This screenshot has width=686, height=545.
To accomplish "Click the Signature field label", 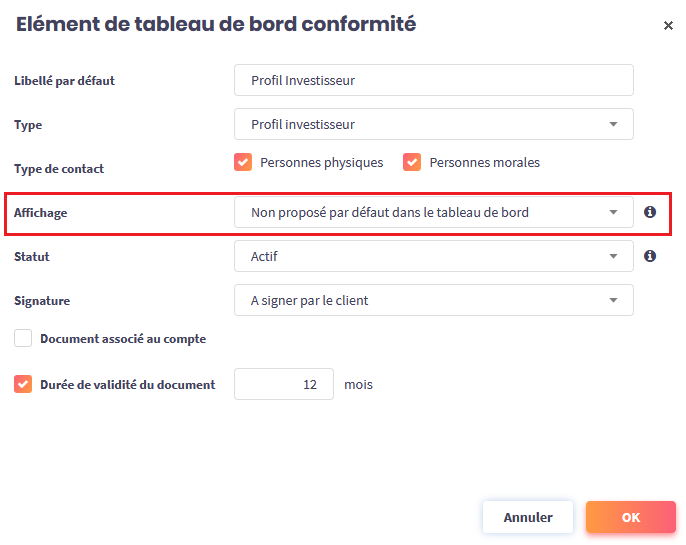I will [x=42, y=300].
